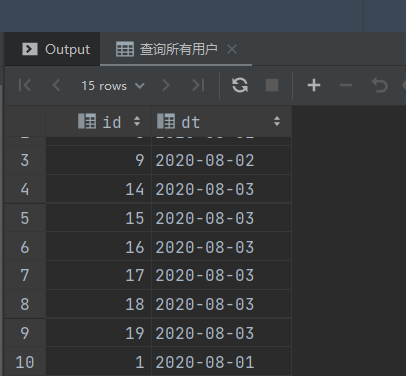Click the table icon in id header

pos(87,121)
